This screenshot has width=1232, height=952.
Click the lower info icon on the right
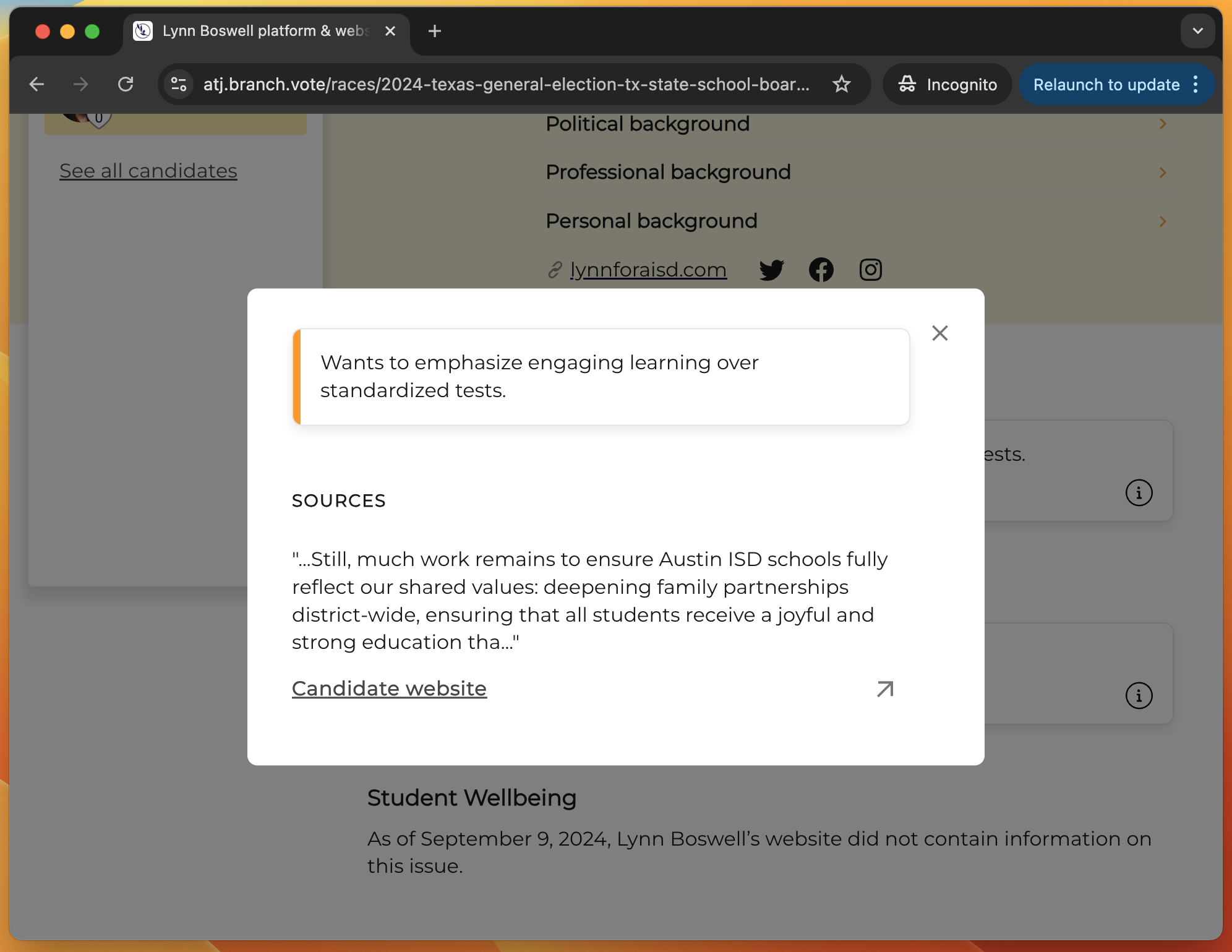pyautogui.click(x=1139, y=695)
